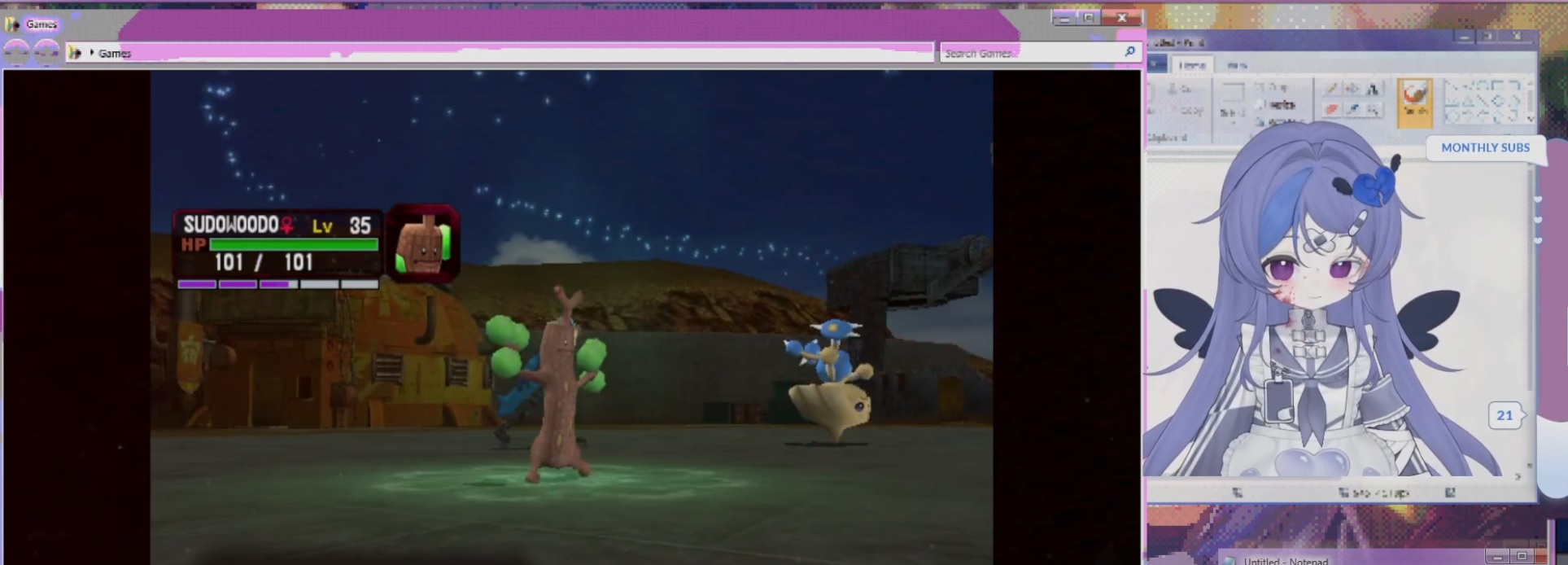Click the Games address bar breadcrumb
The height and width of the screenshot is (565, 1568).
pyautogui.click(x=115, y=53)
